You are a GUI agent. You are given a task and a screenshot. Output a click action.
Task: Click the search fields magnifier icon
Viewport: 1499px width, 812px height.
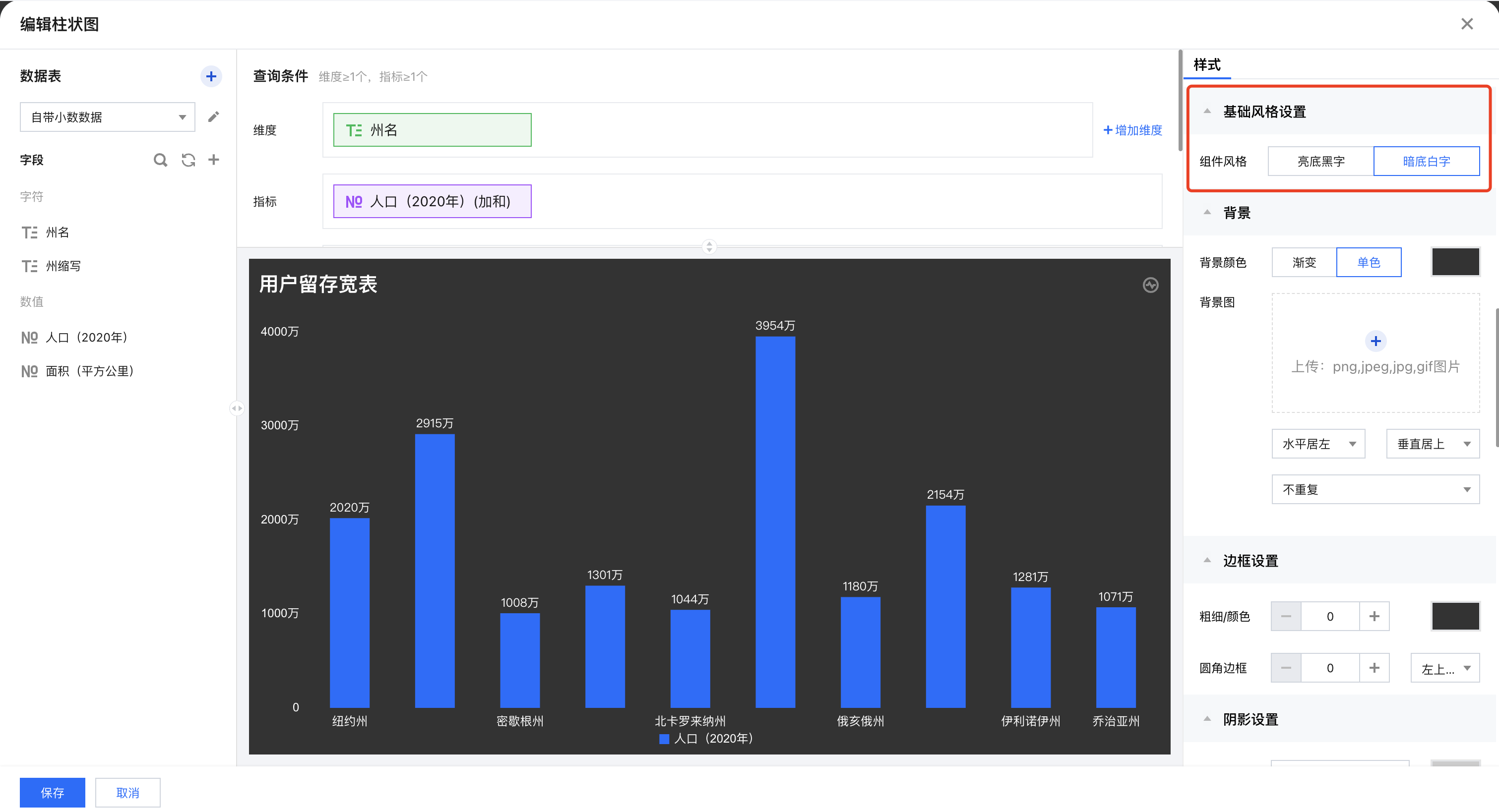click(160, 160)
